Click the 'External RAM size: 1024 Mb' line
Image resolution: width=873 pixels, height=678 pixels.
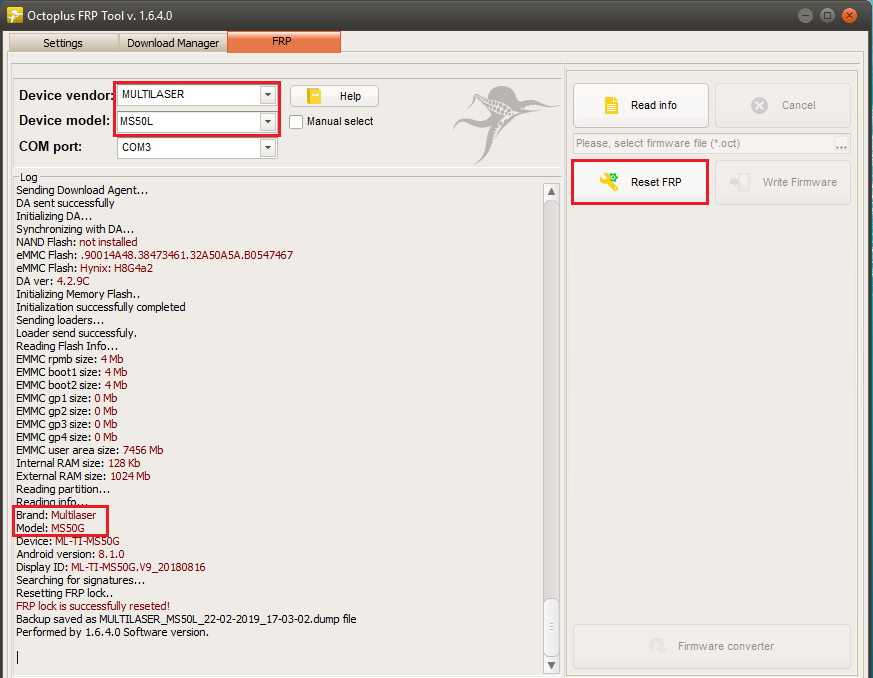83,476
